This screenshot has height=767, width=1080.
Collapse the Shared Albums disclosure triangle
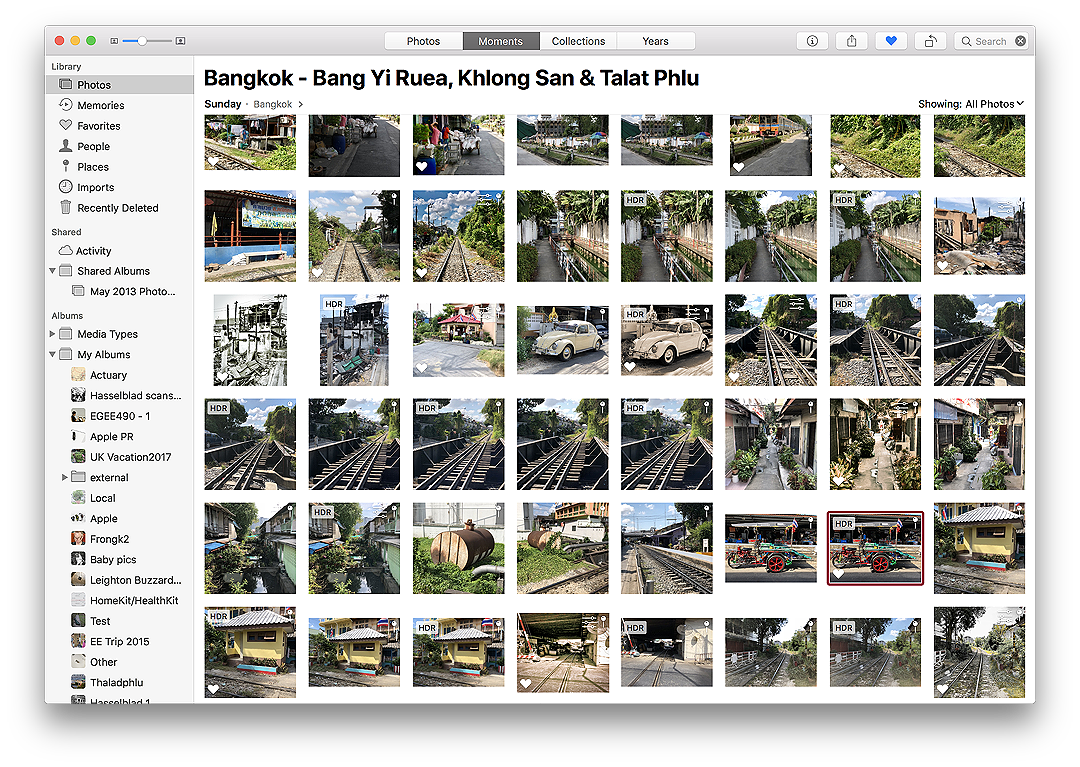pyautogui.click(x=52, y=271)
